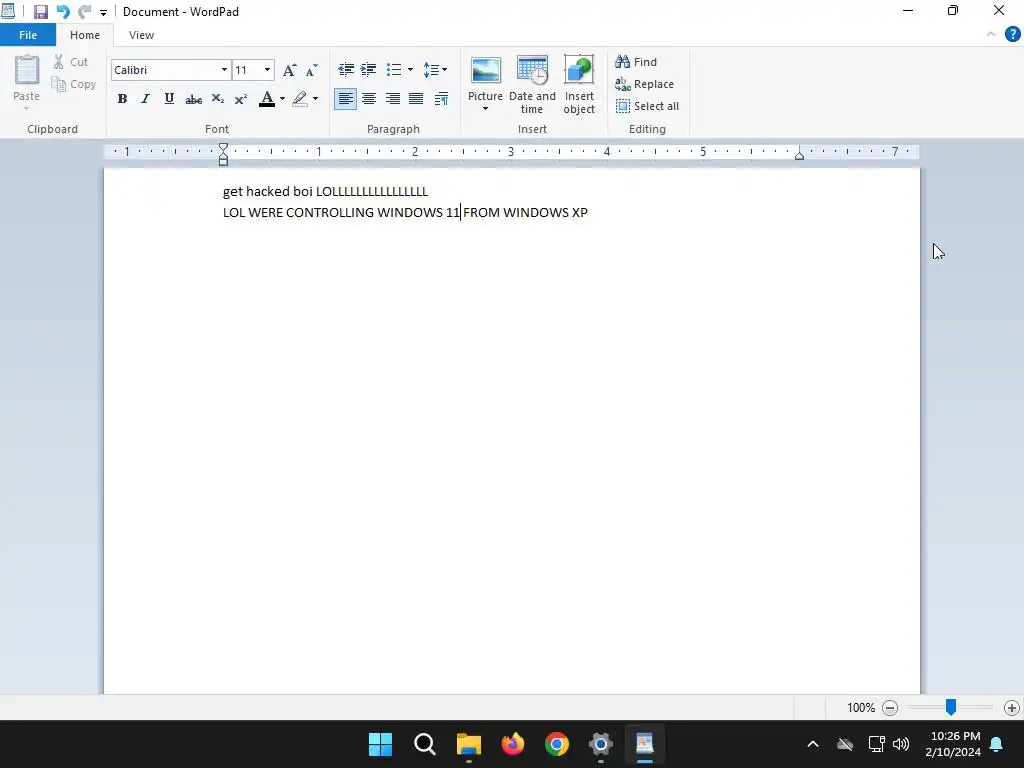The image size is (1024, 768).
Task: Switch to the View tab
Action: (x=141, y=35)
